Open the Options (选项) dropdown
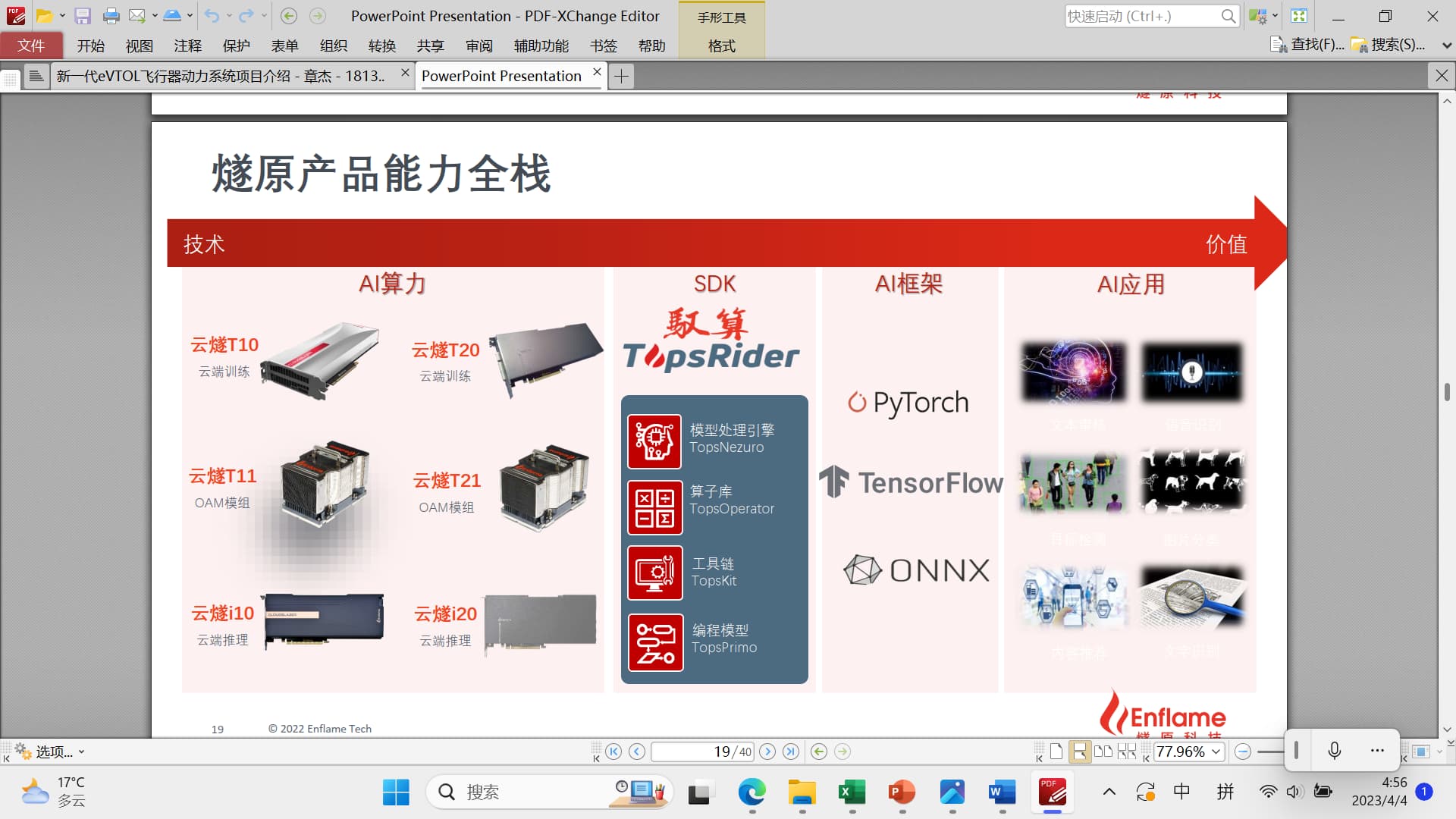This screenshot has width=1456, height=819. tap(49, 752)
